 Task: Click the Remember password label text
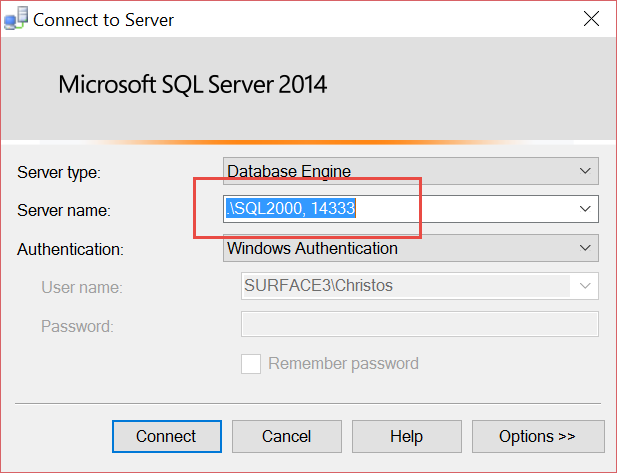point(343,364)
